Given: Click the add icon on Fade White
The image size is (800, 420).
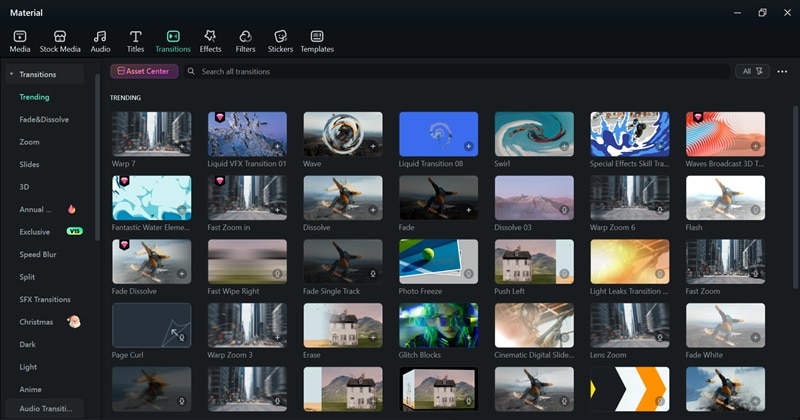Looking at the screenshot, I should click(756, 338).
